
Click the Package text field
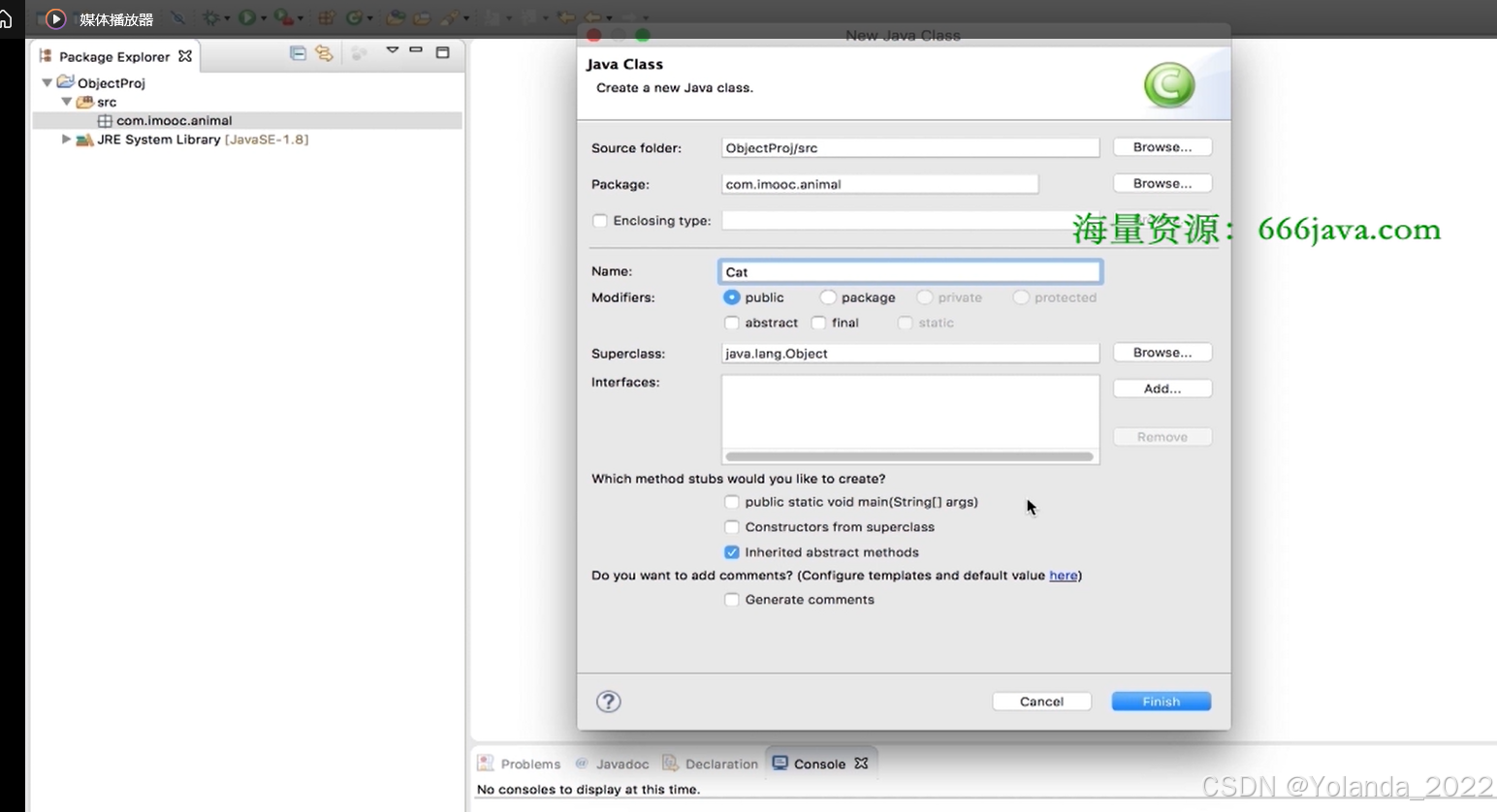tap(879, 184)
